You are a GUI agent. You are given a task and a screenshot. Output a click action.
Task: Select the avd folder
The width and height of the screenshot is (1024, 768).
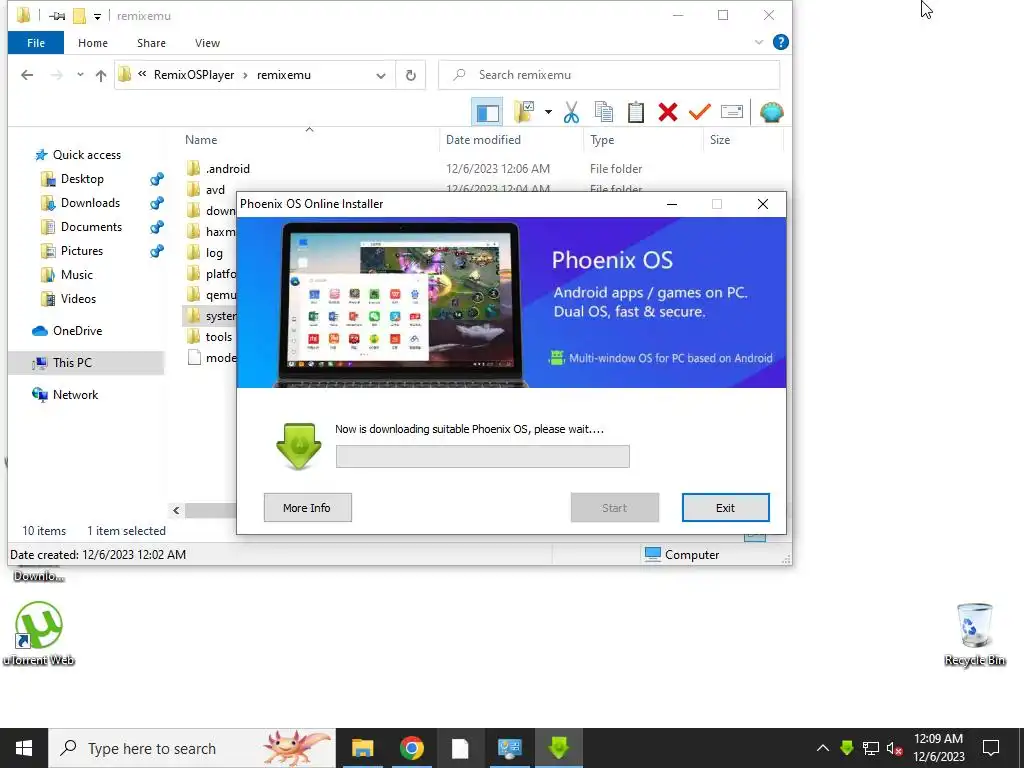215,190
